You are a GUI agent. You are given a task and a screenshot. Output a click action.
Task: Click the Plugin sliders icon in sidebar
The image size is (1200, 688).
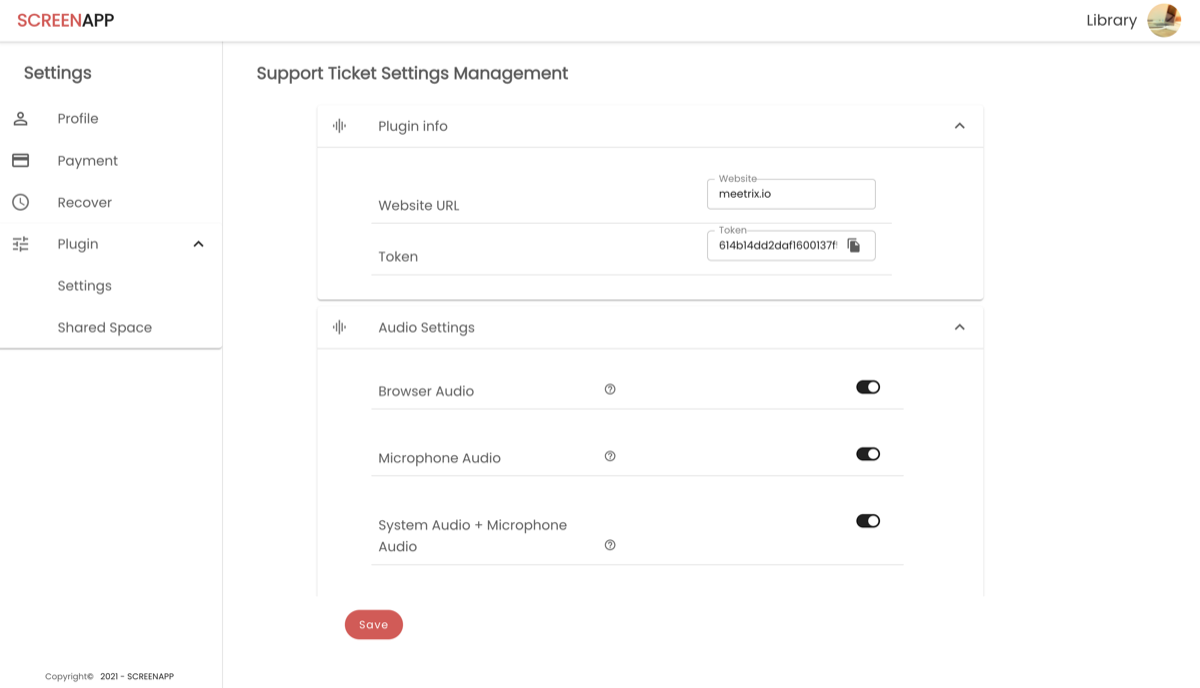coord(20,243)
